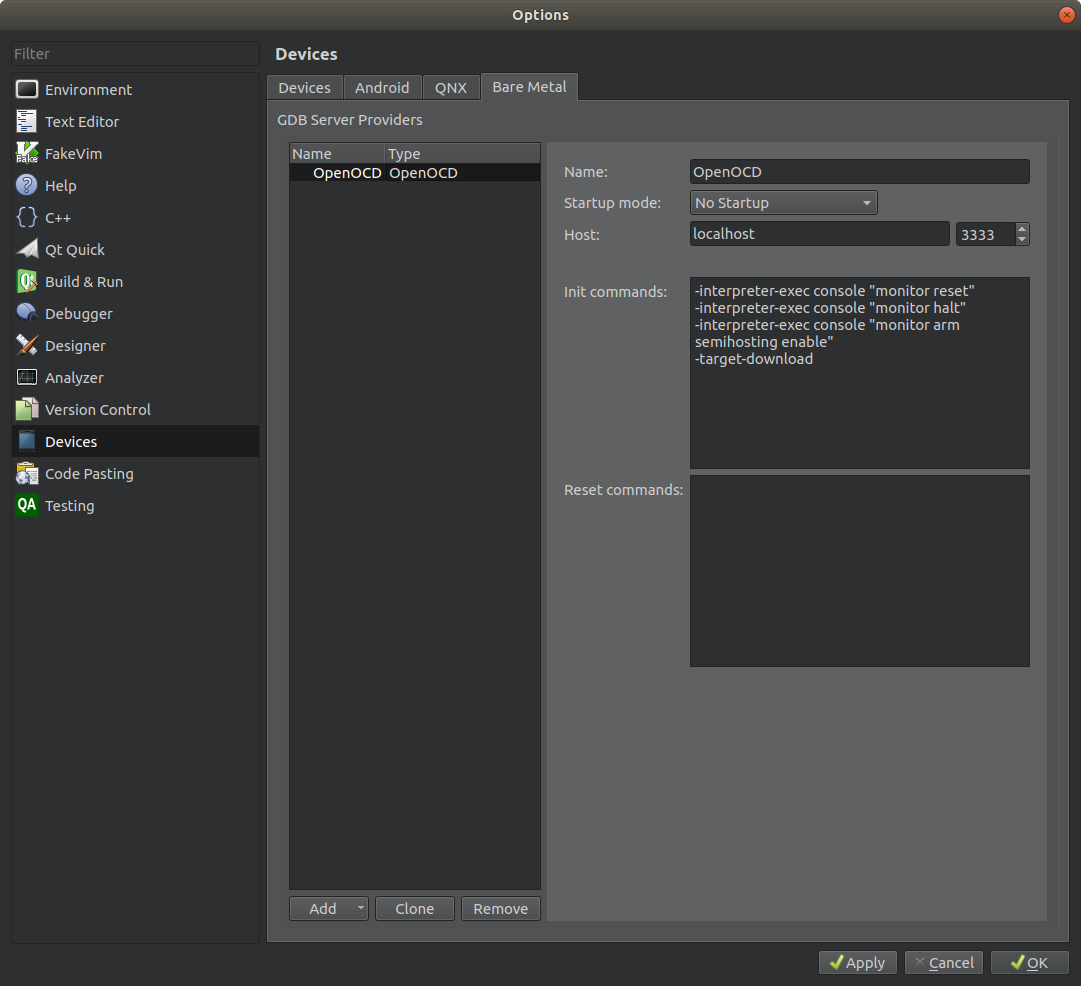This screenshot has height=986, width=1081.
Task: Switch to the Android tab
Action: 382,88
